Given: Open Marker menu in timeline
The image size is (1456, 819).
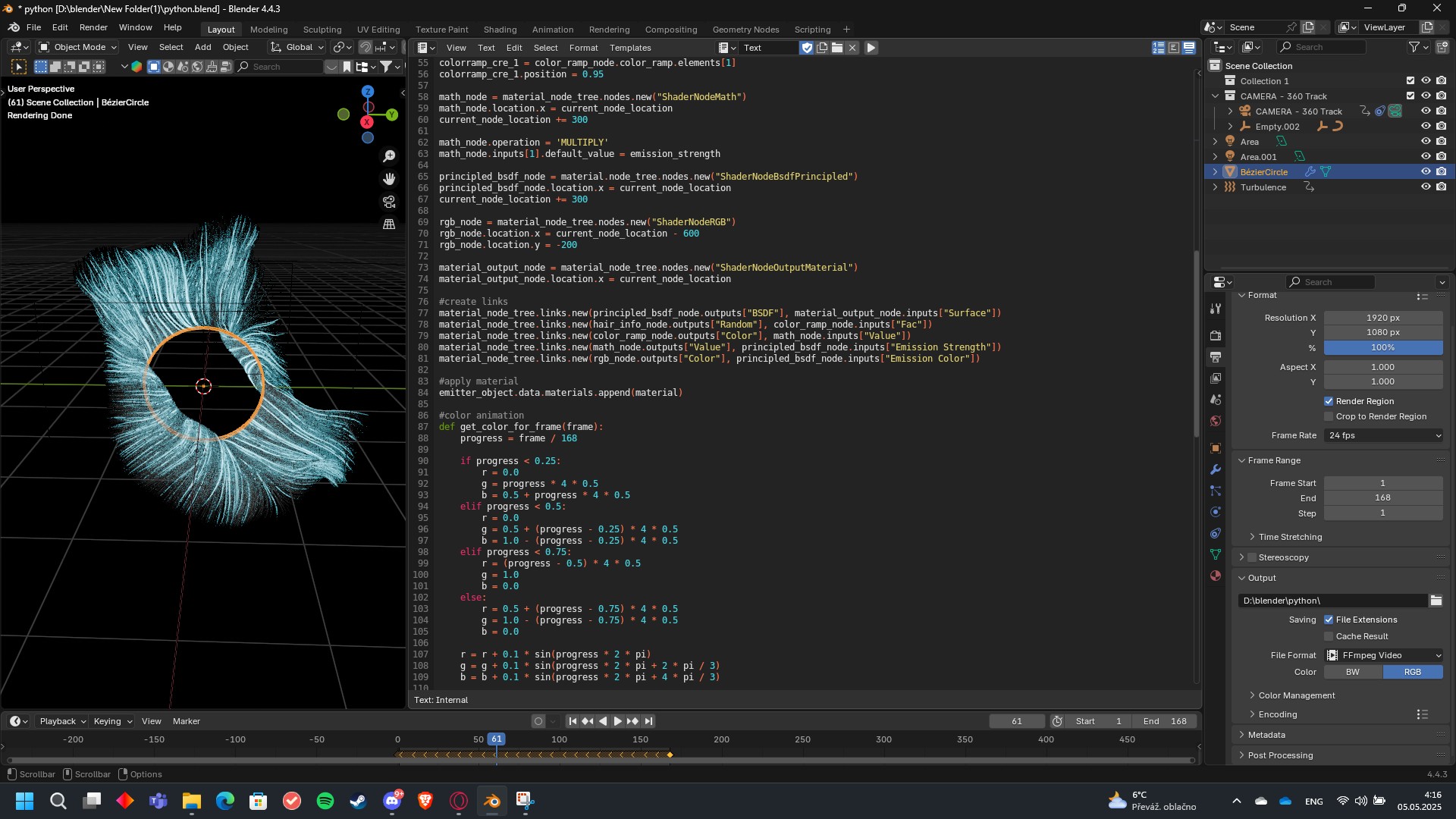Looking at the screenshot, I should [x=186, y=721].
